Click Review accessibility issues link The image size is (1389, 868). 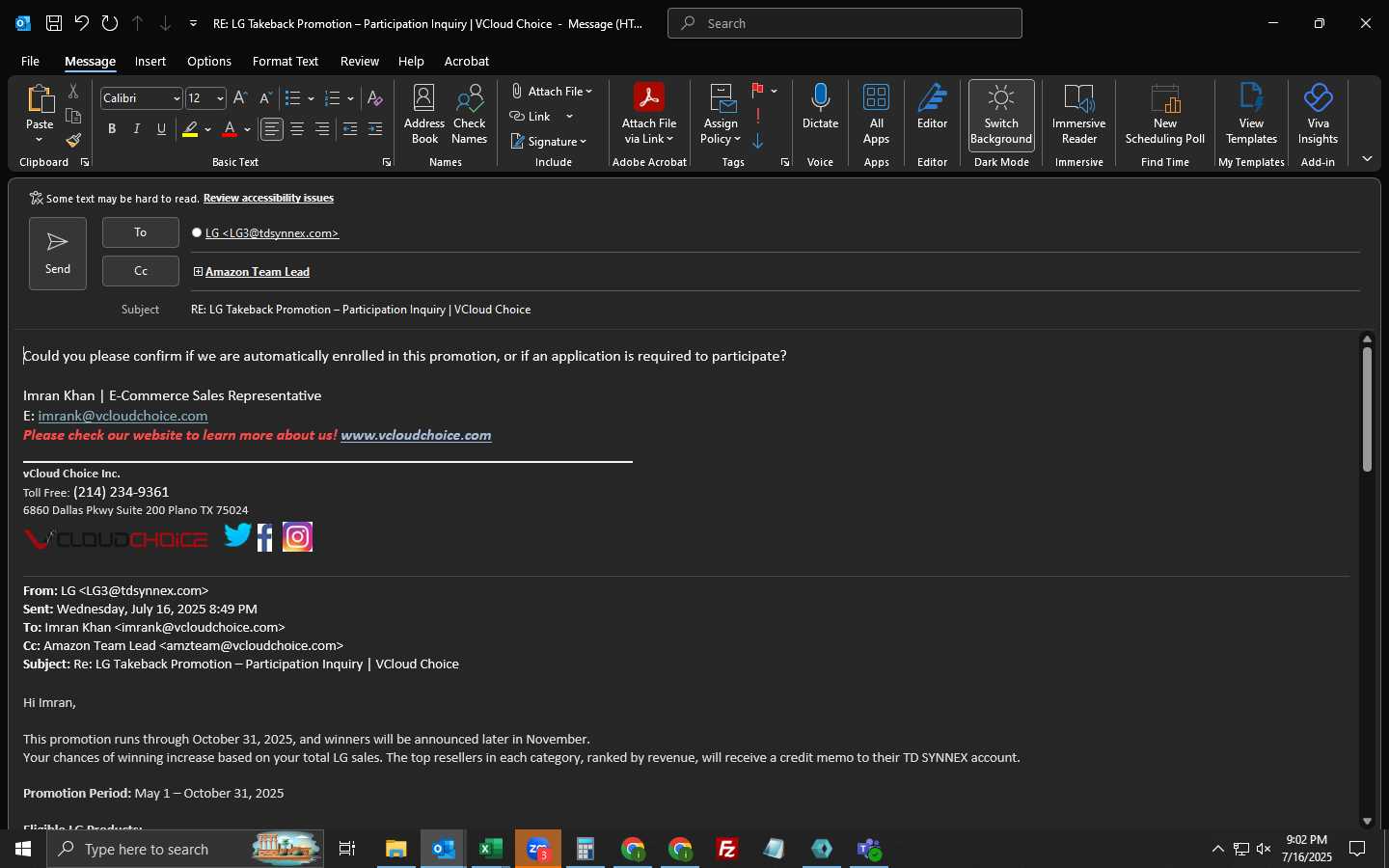click(x=268, y=198)
